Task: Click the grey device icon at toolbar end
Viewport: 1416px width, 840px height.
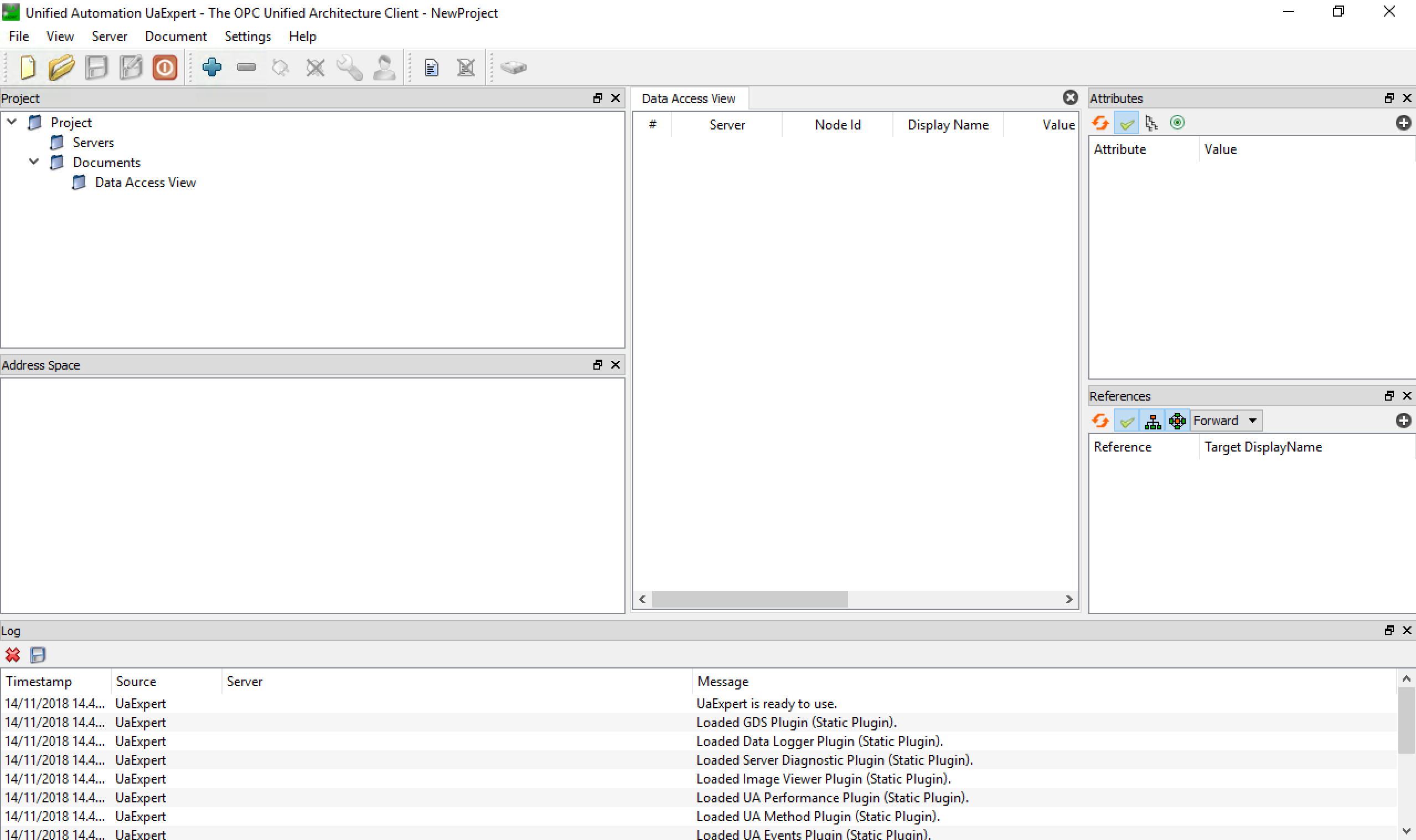Action: [x=514, y=68]
